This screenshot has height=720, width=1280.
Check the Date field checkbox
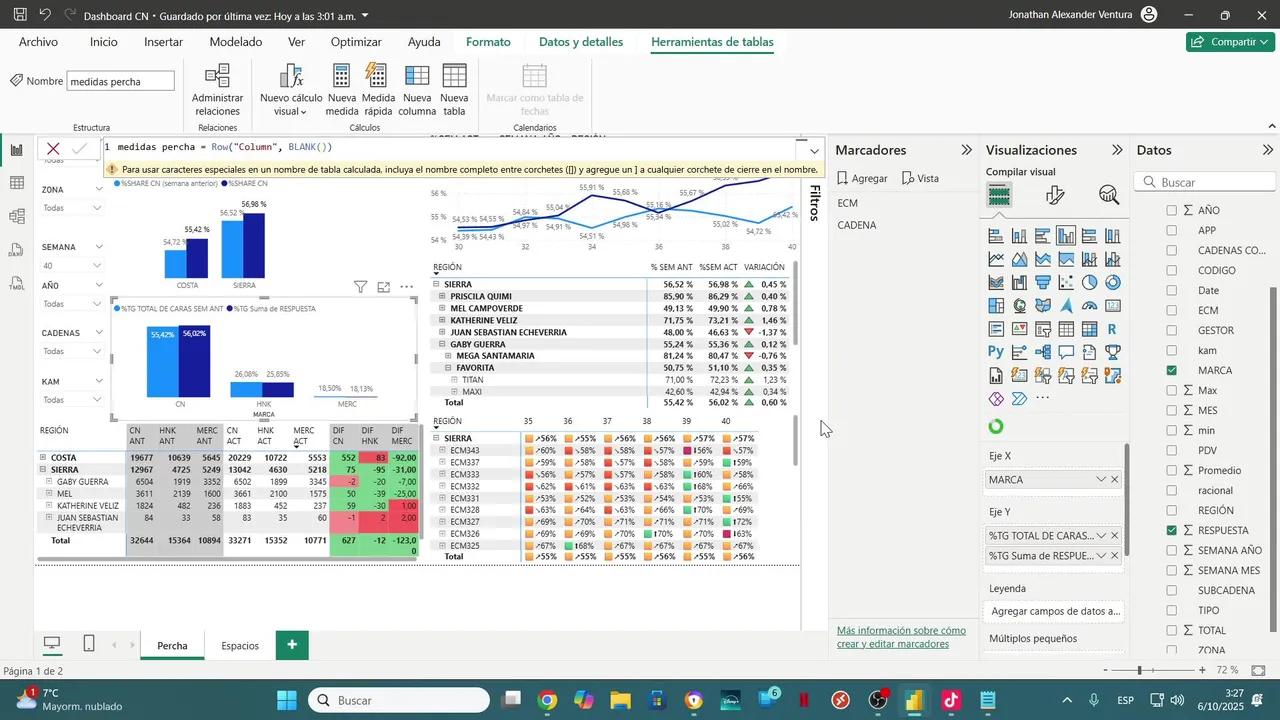click(x=1172, y=290)
